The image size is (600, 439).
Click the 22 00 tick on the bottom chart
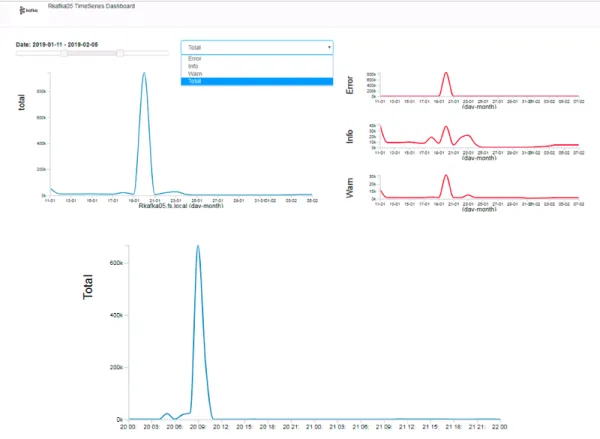tap(499, 427)
